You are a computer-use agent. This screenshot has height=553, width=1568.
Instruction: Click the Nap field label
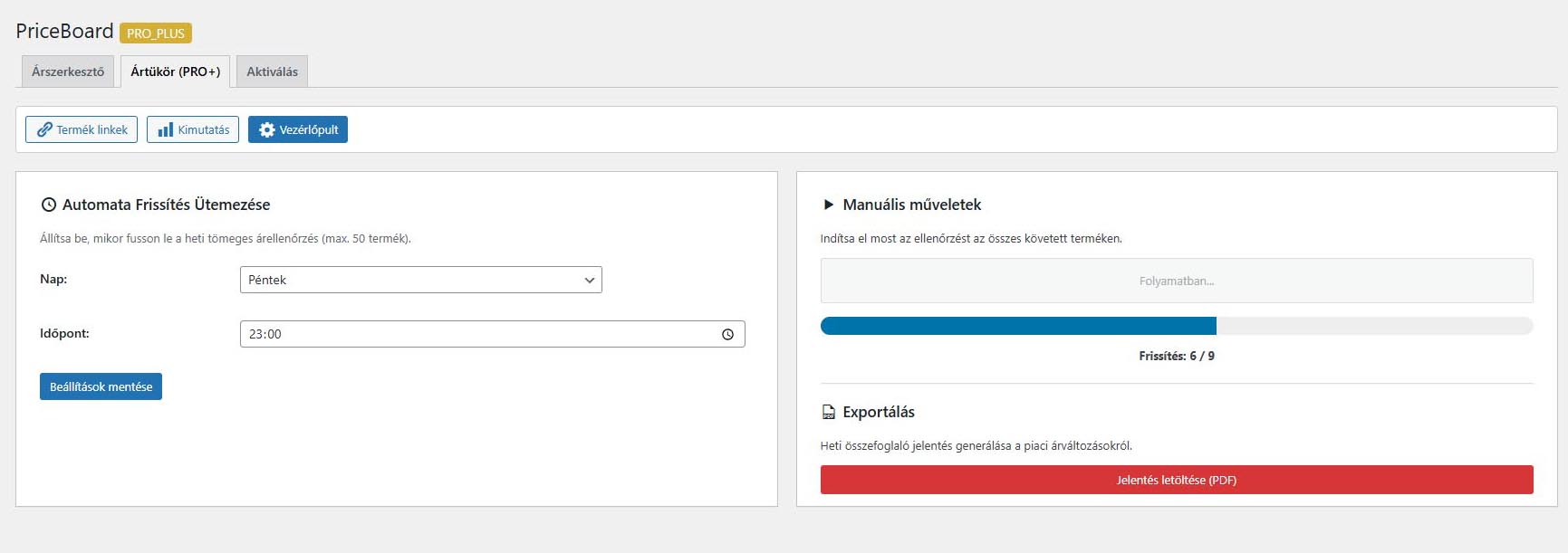click(x=53, y=279)
